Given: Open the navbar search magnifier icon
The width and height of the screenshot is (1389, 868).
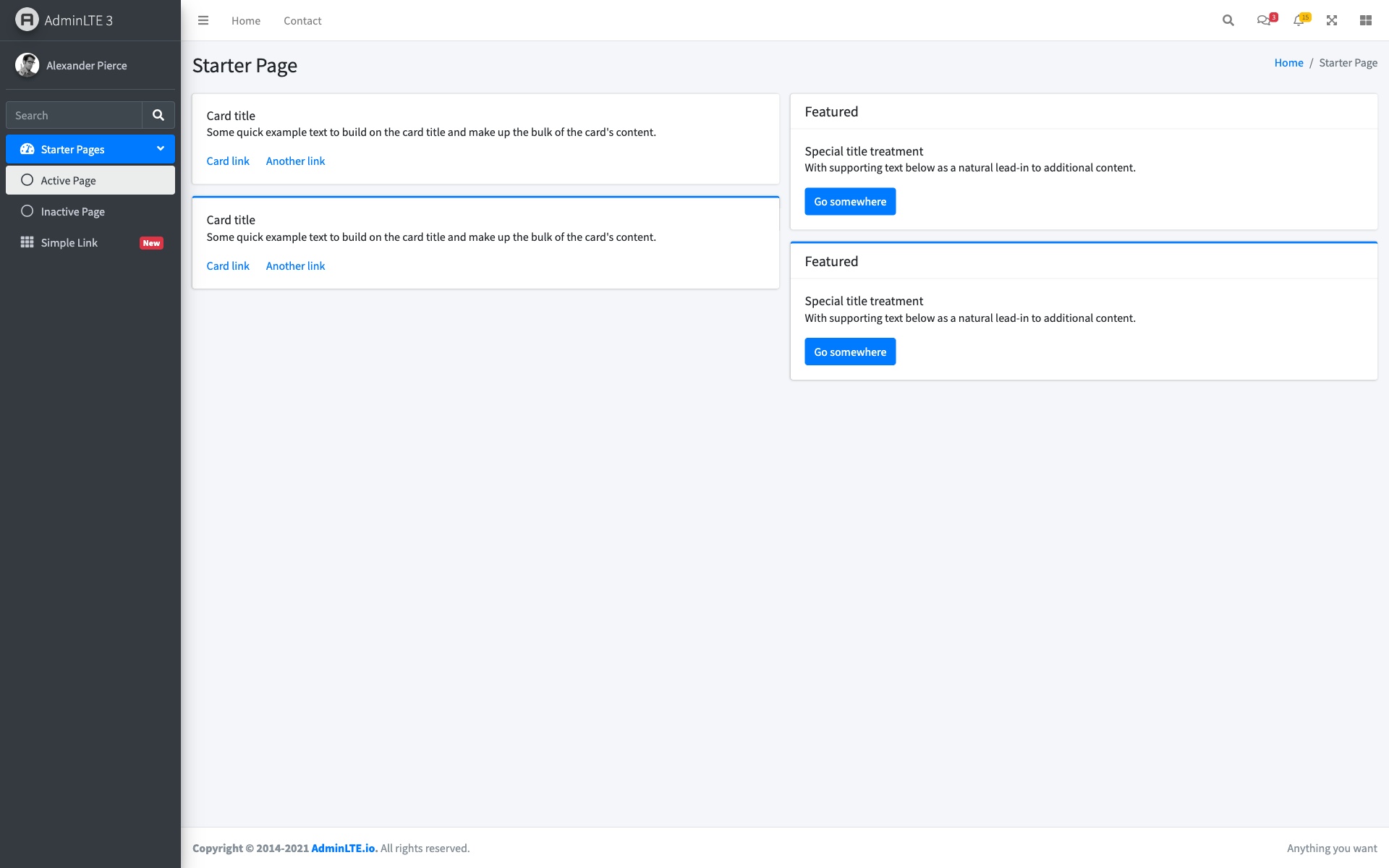Looking at the screenshot, I should pos(1228,20).
